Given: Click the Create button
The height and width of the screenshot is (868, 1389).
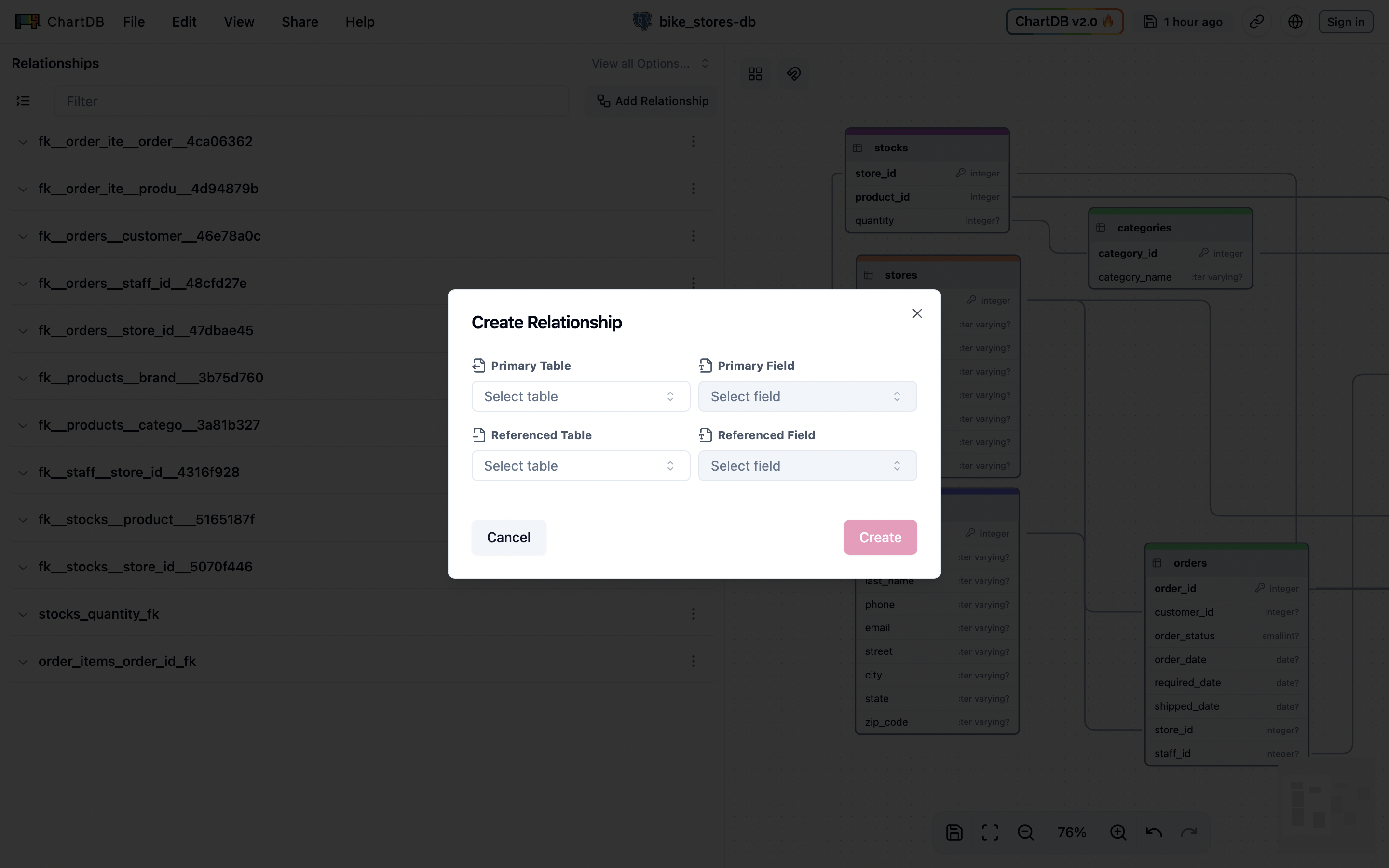Looking at the screenshot, I should 880,537.
